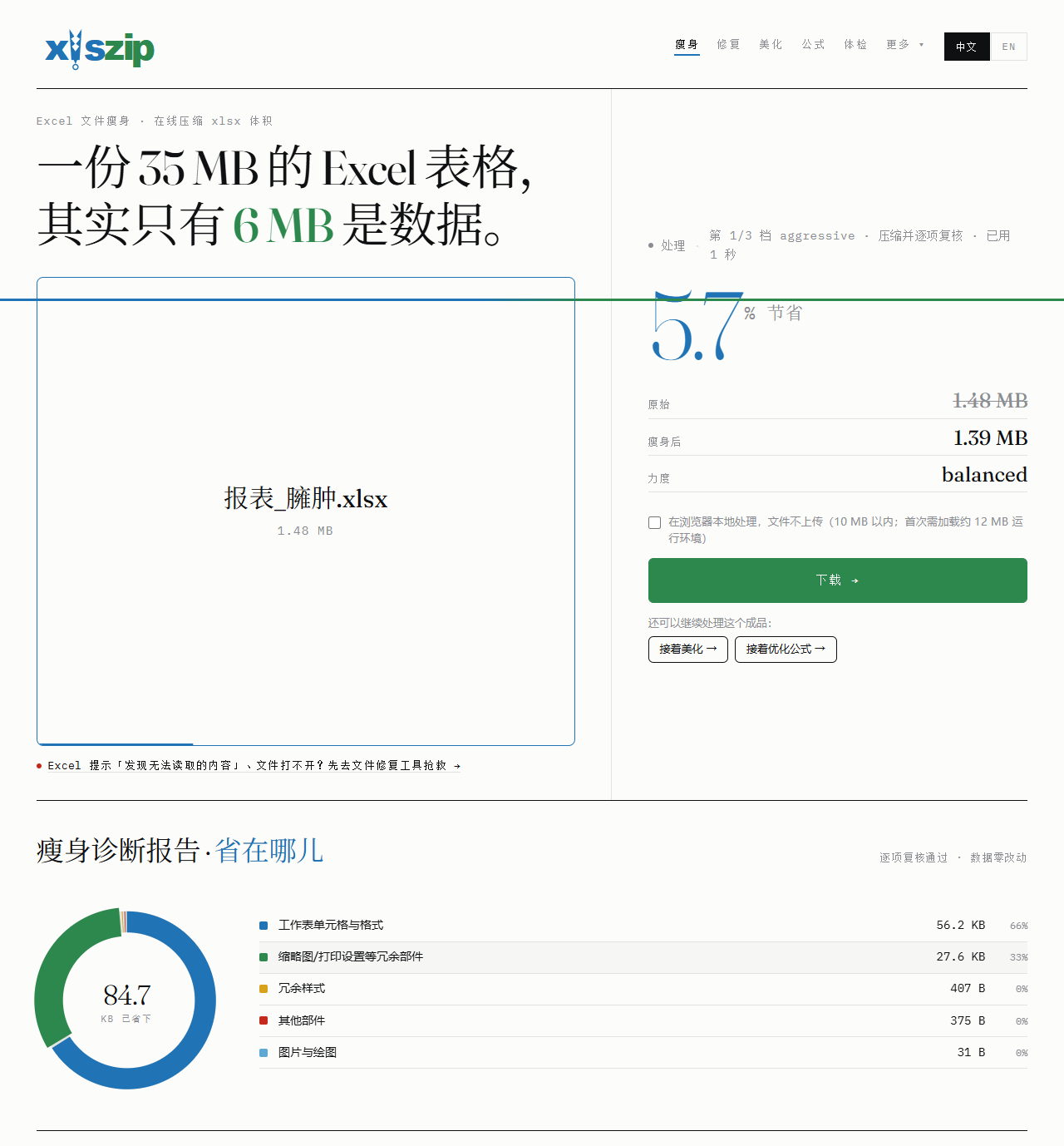This screenshot has width=1064, height=1146.
Task: Go to the 修复 nav item
Action: coord(729,45)
